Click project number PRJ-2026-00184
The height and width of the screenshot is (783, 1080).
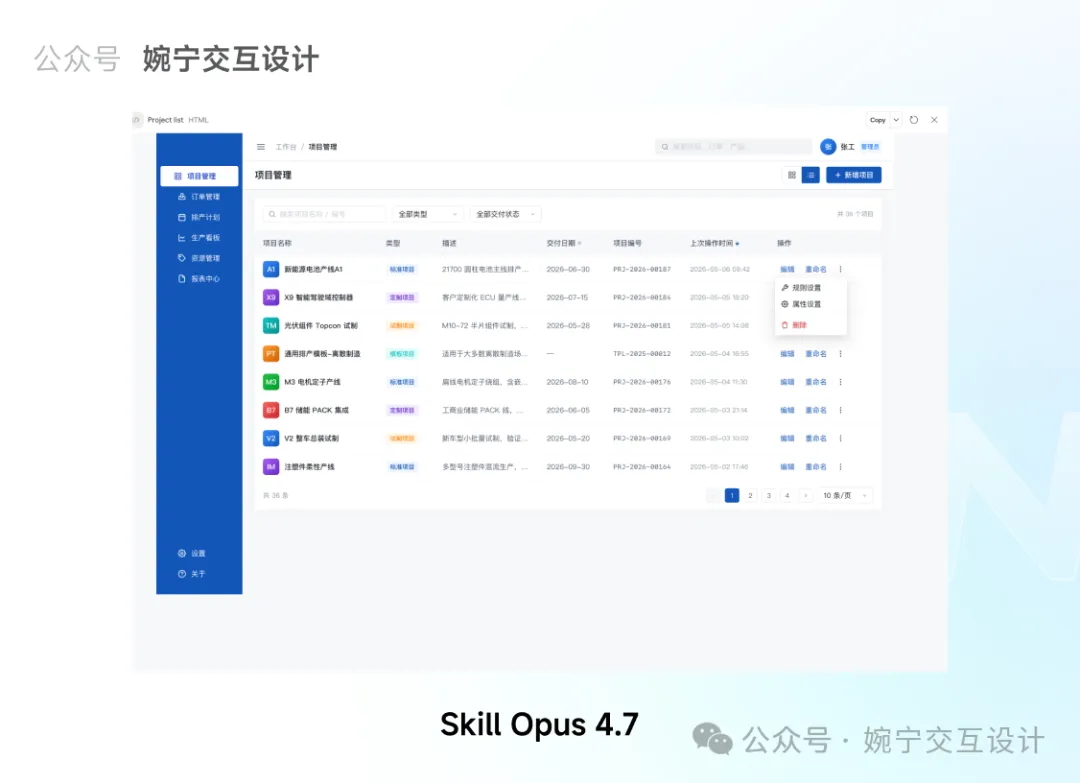pos(642,297)
